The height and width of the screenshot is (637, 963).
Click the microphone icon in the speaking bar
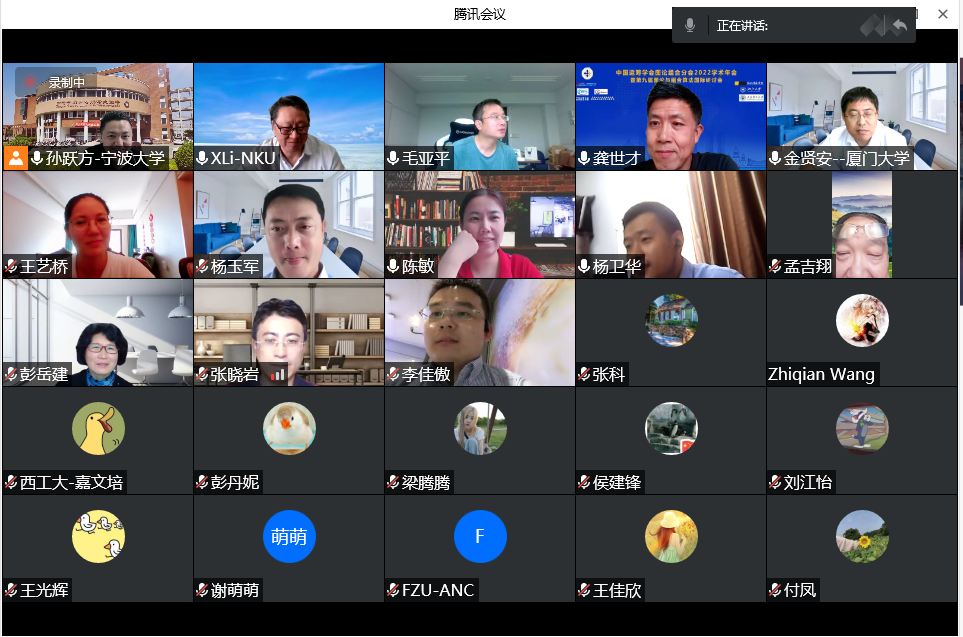pyautogui.click(x=690, y=26)
